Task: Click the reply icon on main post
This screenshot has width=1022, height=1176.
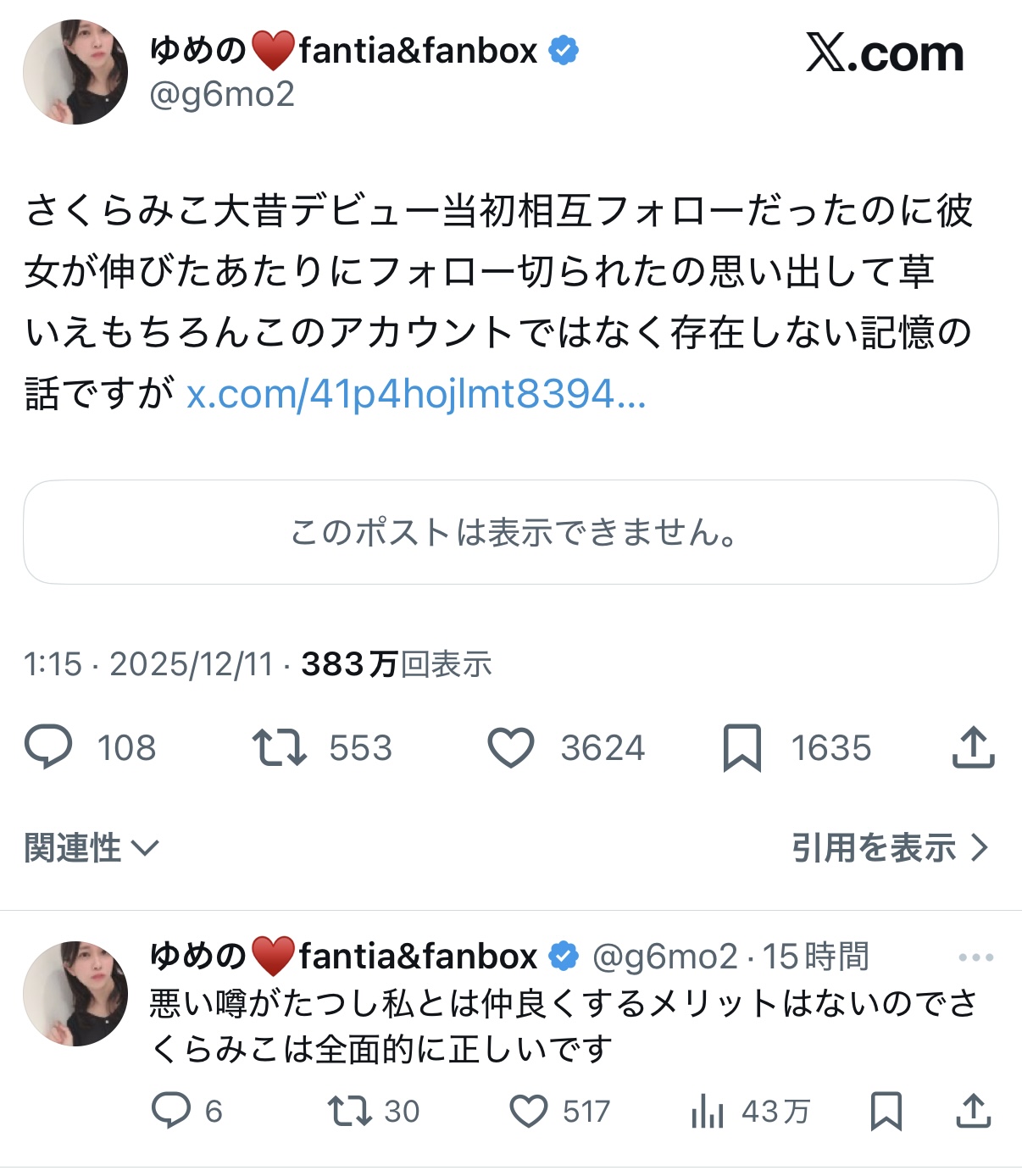Action: pos(48,747)
